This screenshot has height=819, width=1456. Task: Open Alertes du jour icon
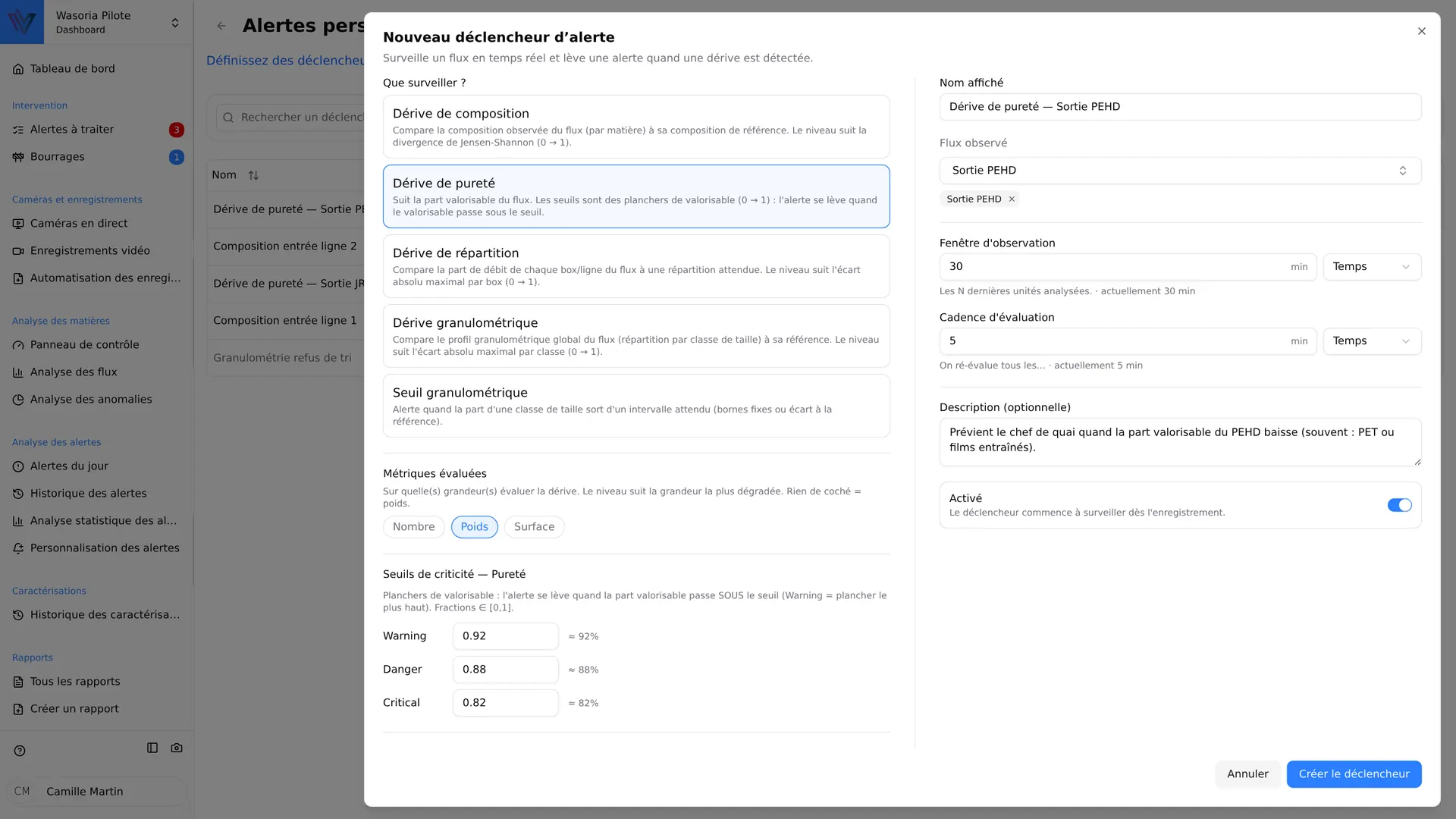click(18, 466)
